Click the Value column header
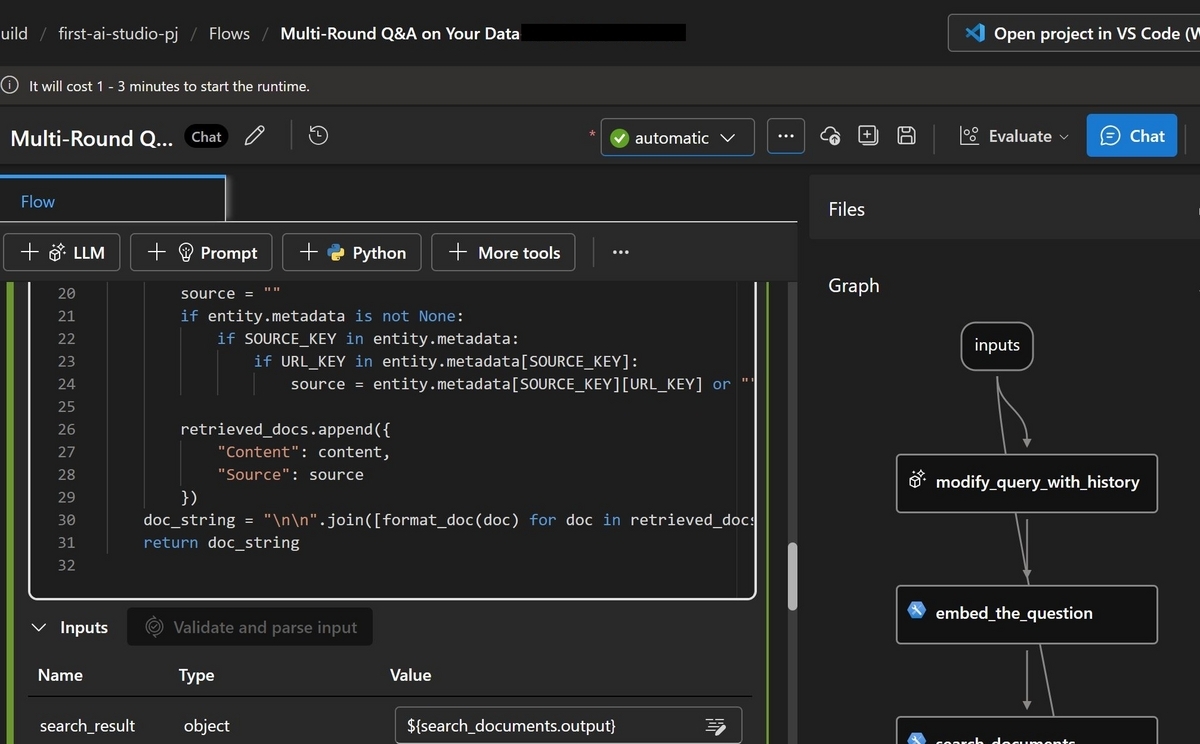1200x744 pixels. click(410, 675)
